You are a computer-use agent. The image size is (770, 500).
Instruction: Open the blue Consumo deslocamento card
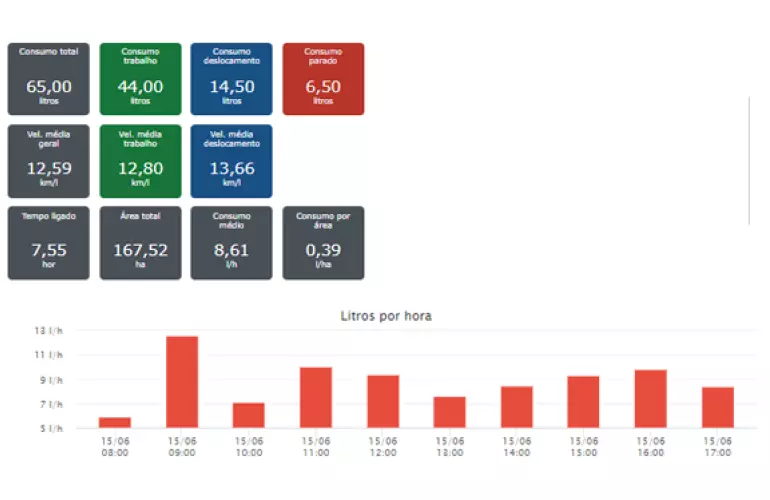click(x=231, y=79)
